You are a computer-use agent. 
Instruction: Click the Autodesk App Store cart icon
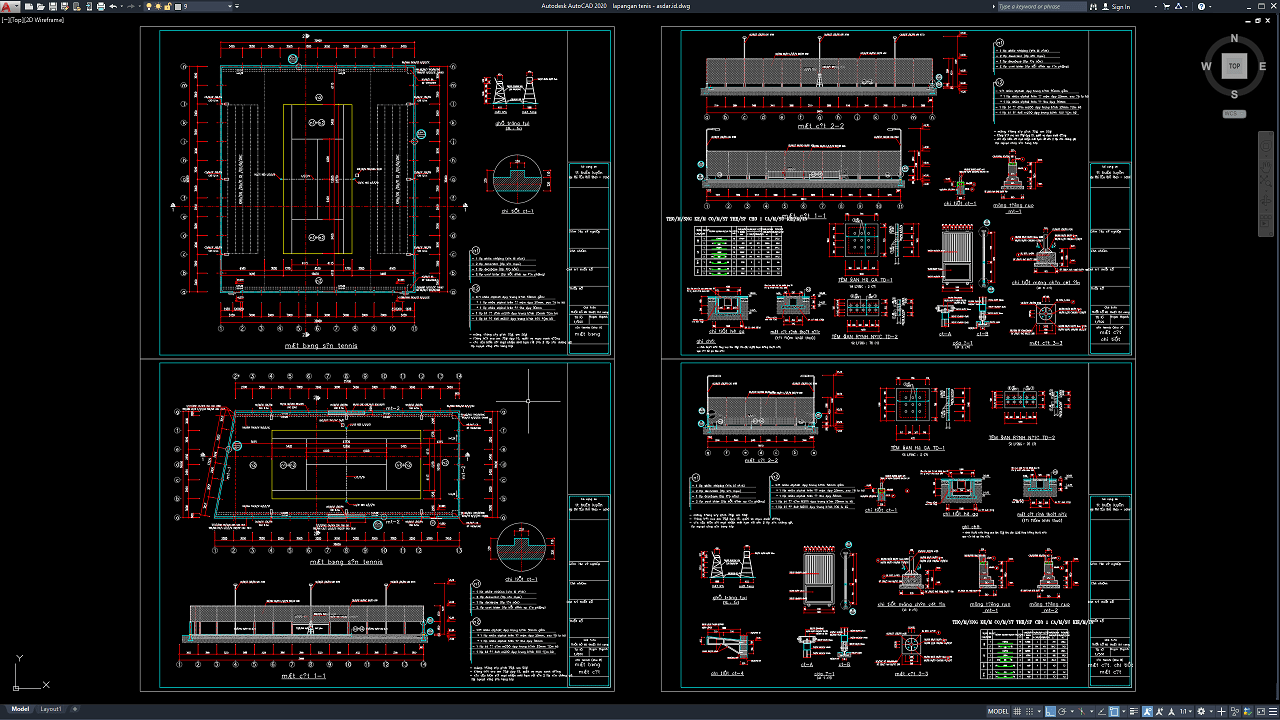pyautogui.click(x=1166, y=6)
